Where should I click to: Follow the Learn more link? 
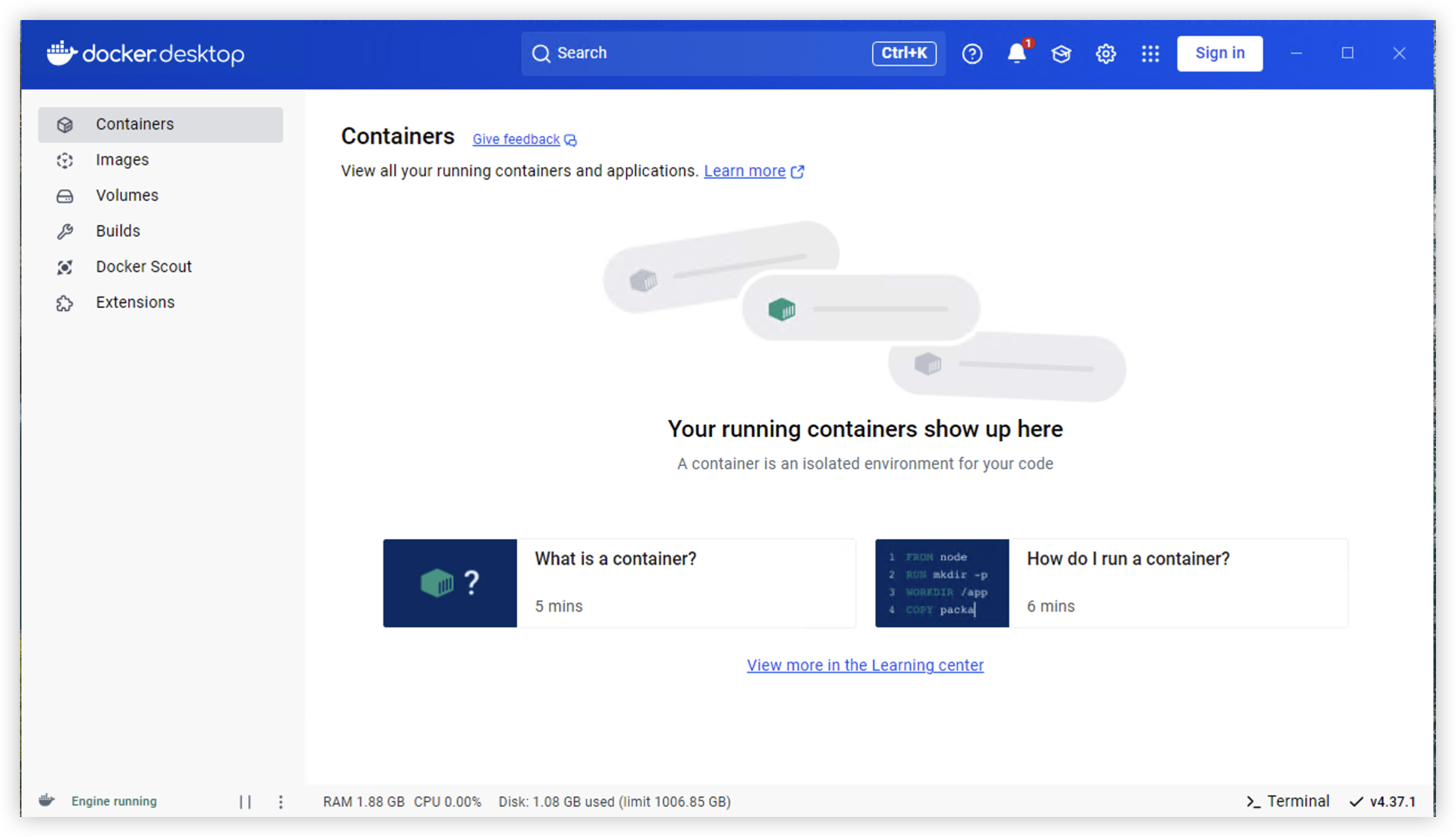744,171
